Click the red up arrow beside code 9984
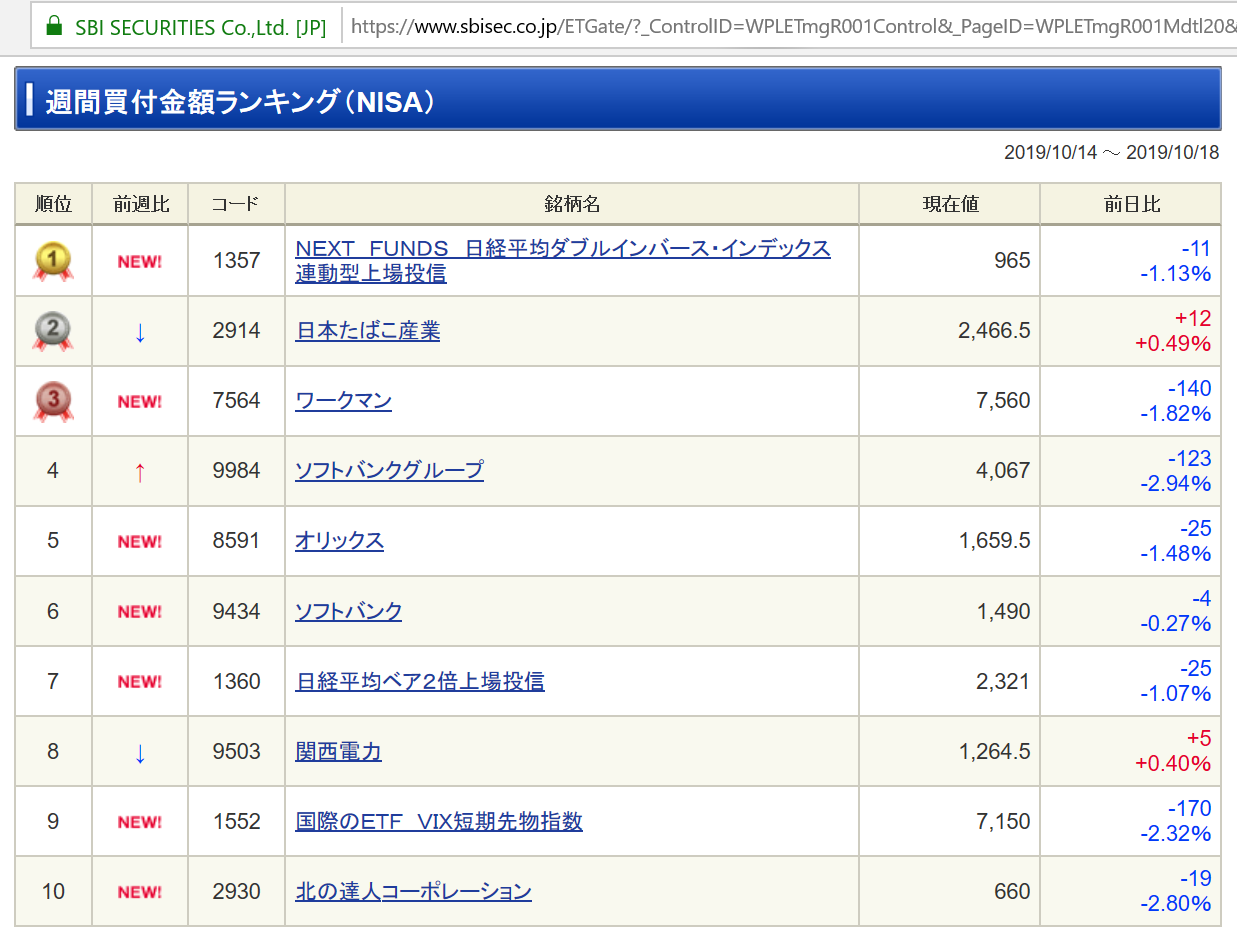 pos(140,472)
